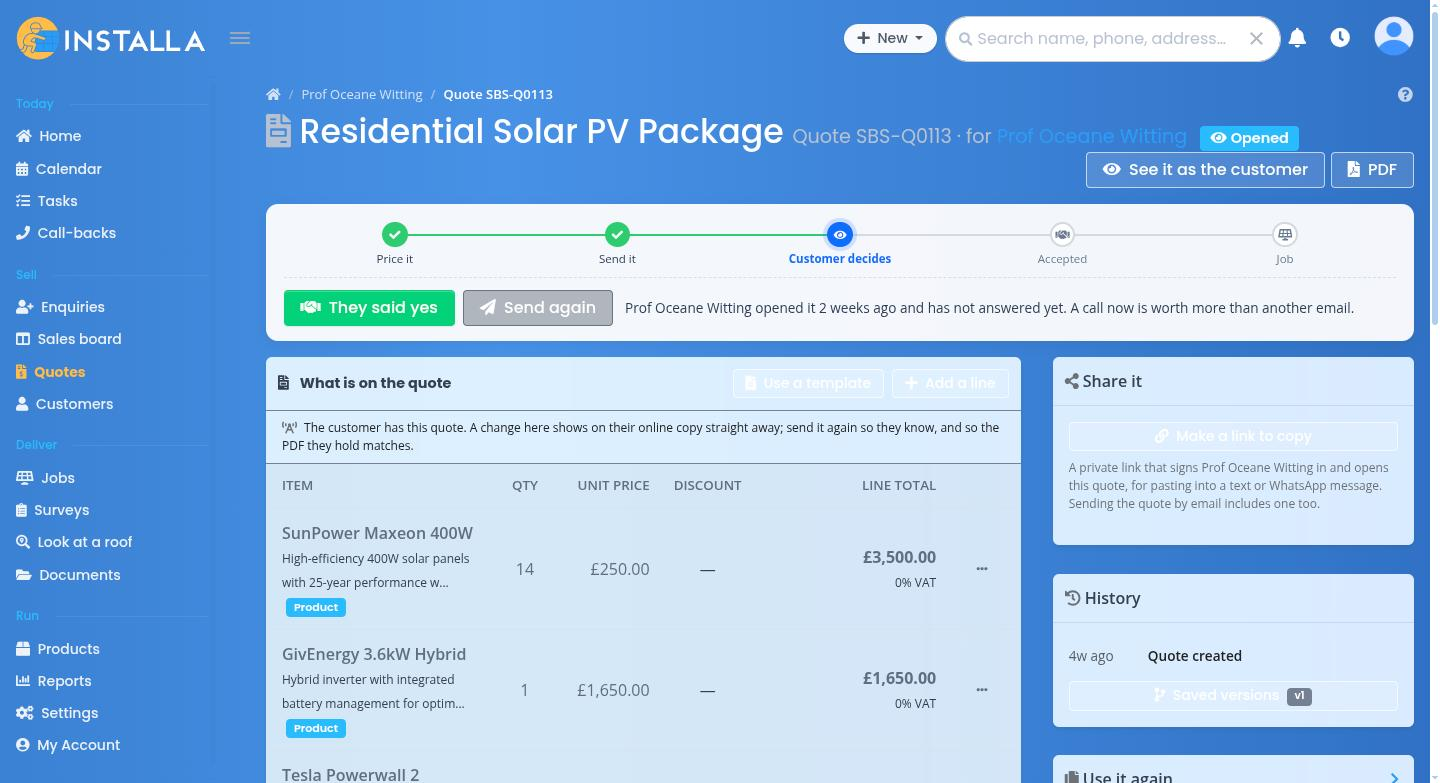Click the LINE TOTAL column header

[x=899, y=485]
